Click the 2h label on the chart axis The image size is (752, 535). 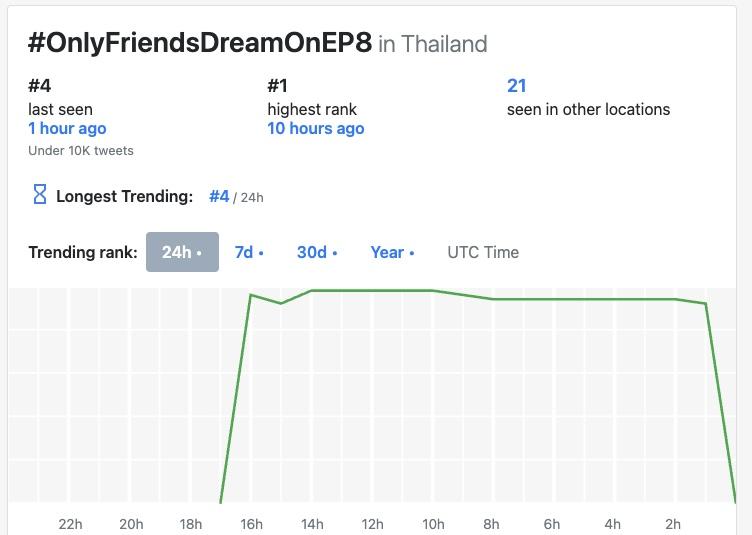pyautogui.click(x=673, y=524)
